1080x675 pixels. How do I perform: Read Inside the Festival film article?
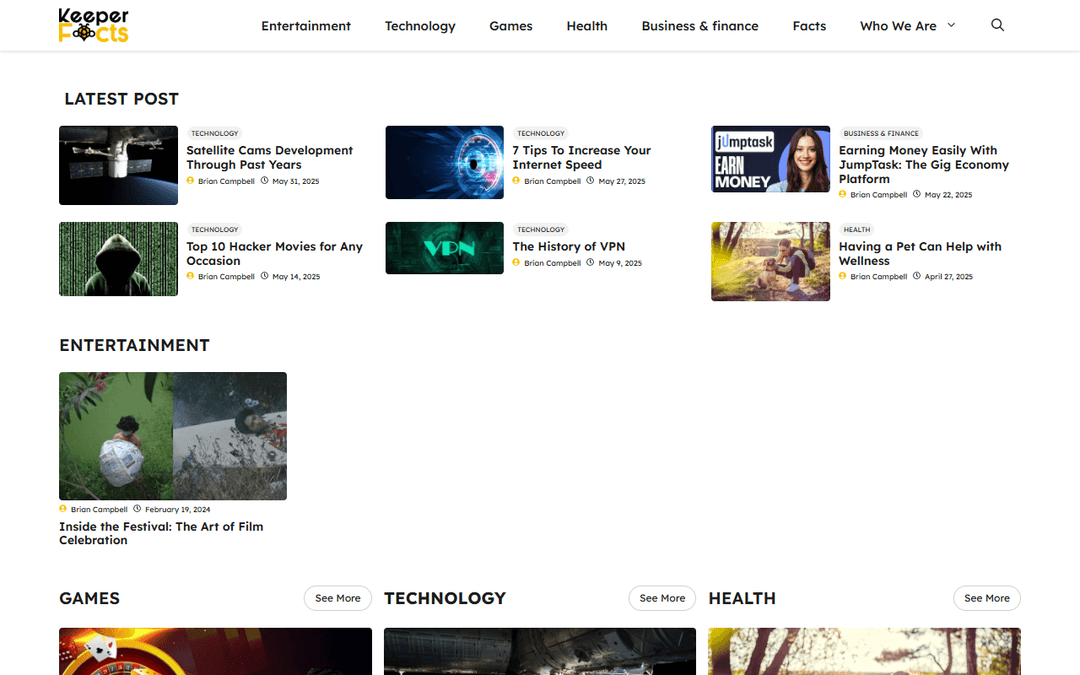(x=161, y=533)
